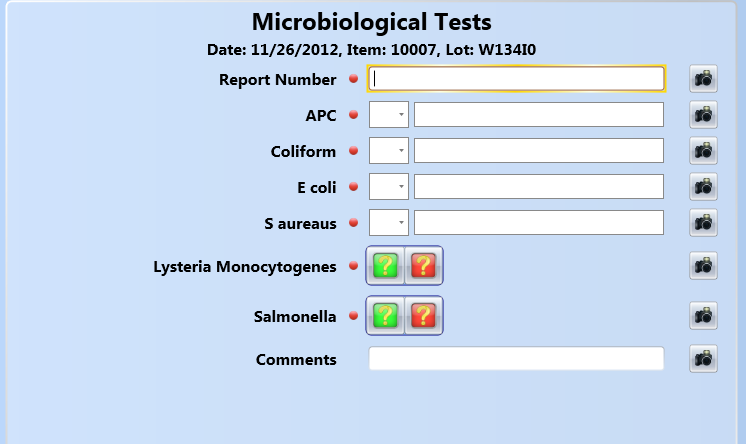This screenshot has width=746, height=444.
Task: Click into the Comments text box
Action: (516, 359)
